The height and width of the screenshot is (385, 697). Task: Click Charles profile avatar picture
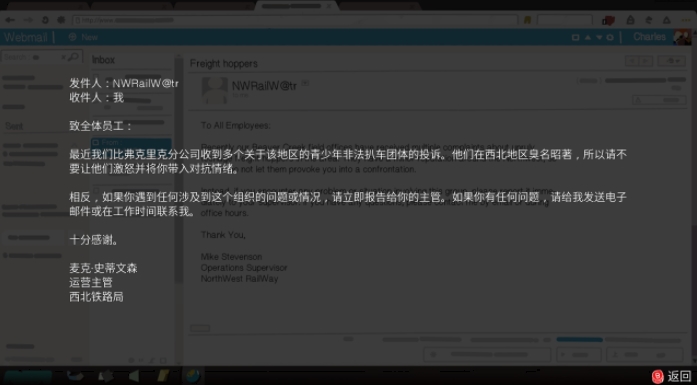coord(682,37)
